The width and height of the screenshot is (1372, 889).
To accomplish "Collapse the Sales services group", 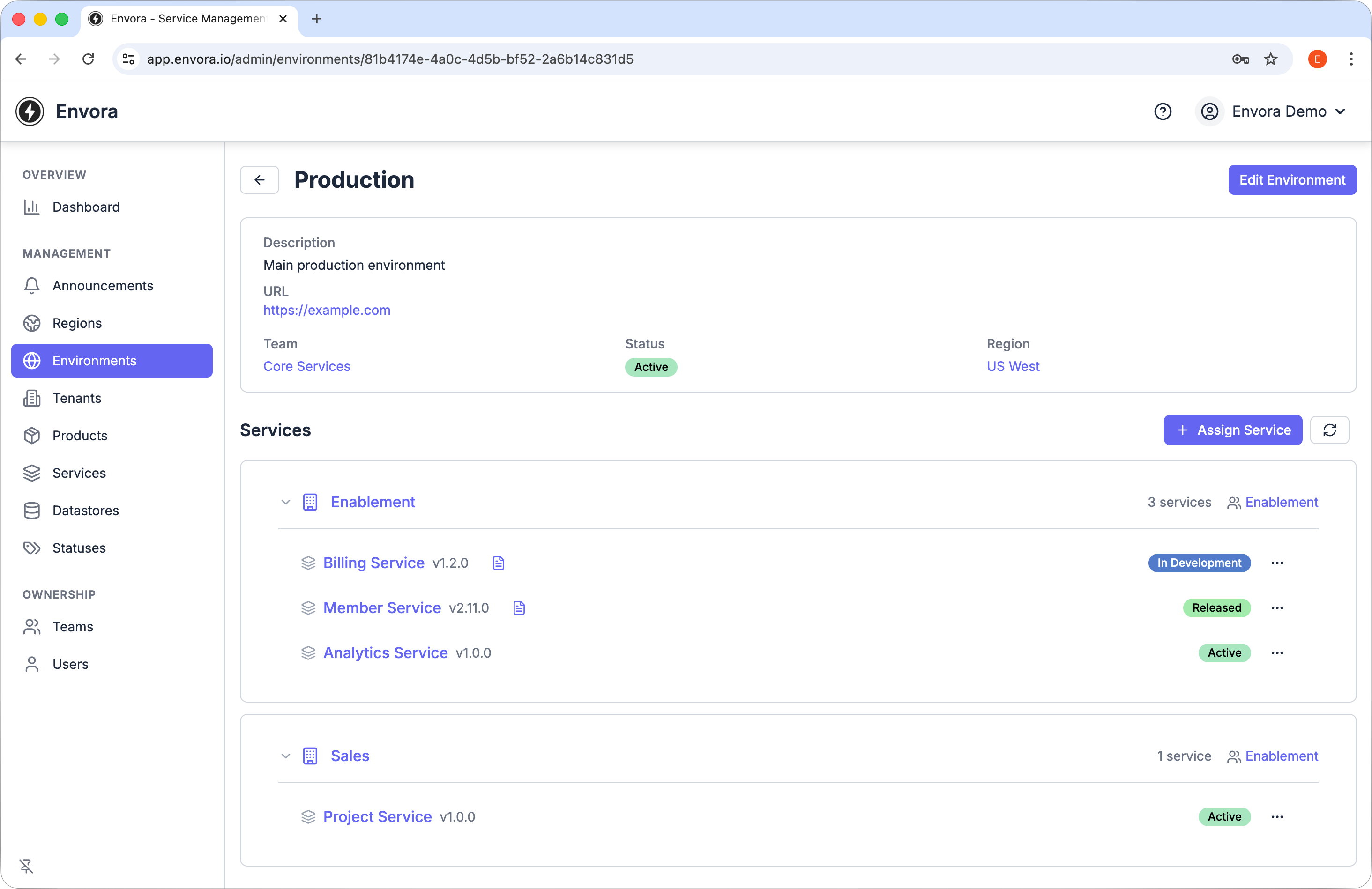I will [285, 756].
